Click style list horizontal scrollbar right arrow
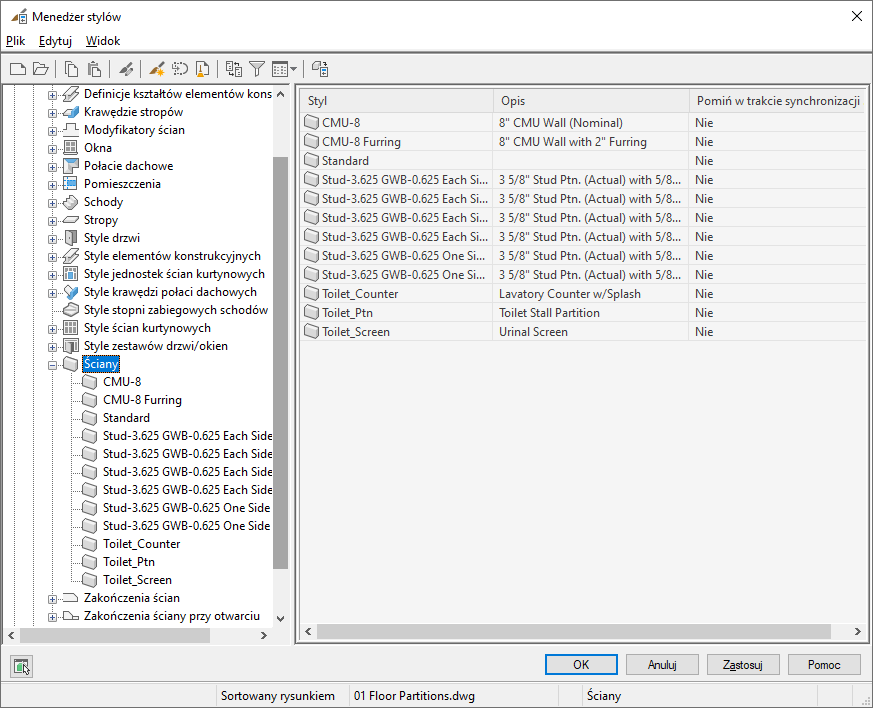The width and height of the screenshot is (873, 708). pos(857,631)
